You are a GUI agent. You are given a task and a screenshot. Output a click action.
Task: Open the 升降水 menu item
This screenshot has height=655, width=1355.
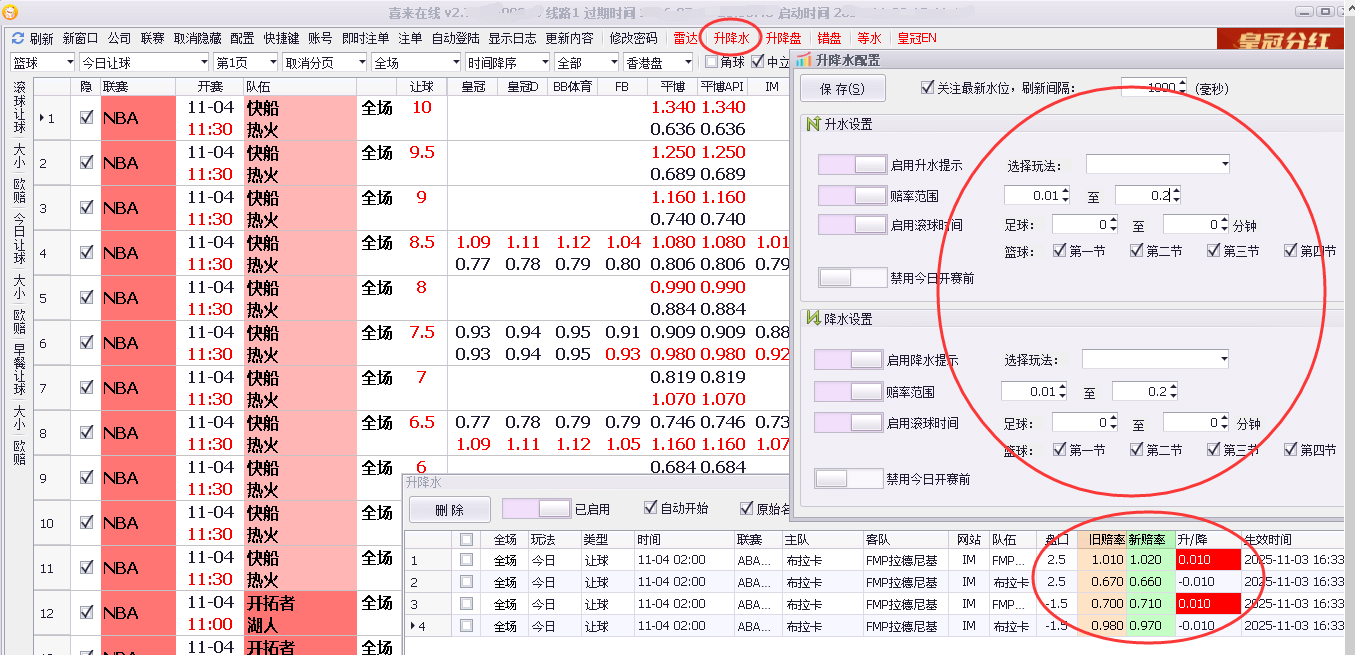(731, 38)
